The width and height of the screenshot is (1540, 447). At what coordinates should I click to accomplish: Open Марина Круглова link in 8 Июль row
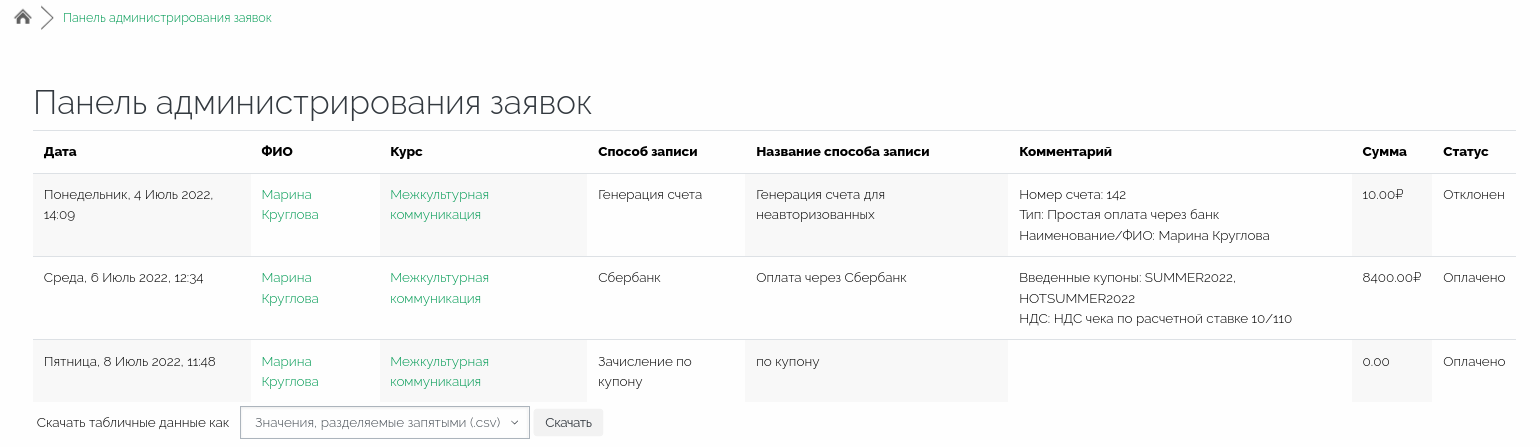coord(289,371)
